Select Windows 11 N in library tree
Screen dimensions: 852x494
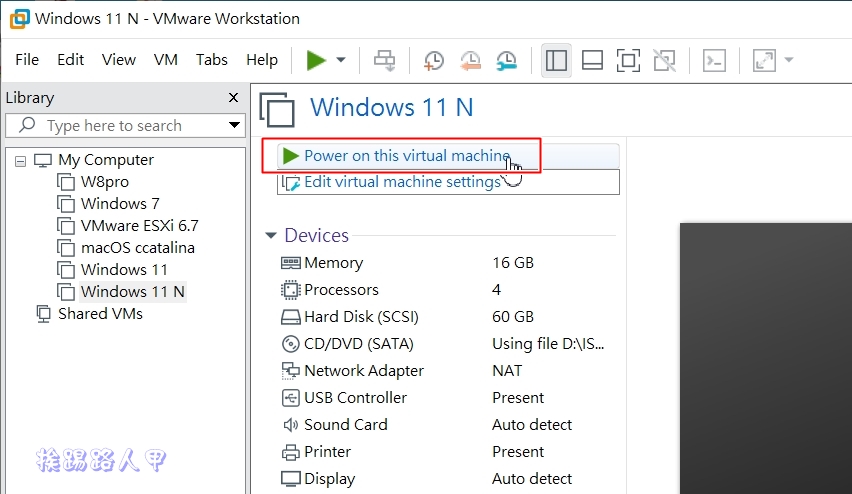pyautogui.click(x=133, y=292)
